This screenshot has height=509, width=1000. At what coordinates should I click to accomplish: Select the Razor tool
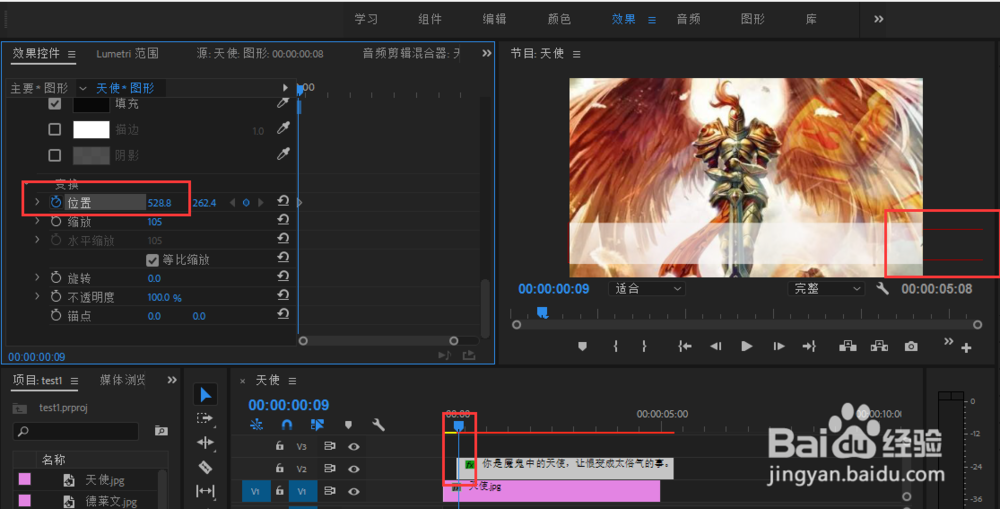[205, 467]
